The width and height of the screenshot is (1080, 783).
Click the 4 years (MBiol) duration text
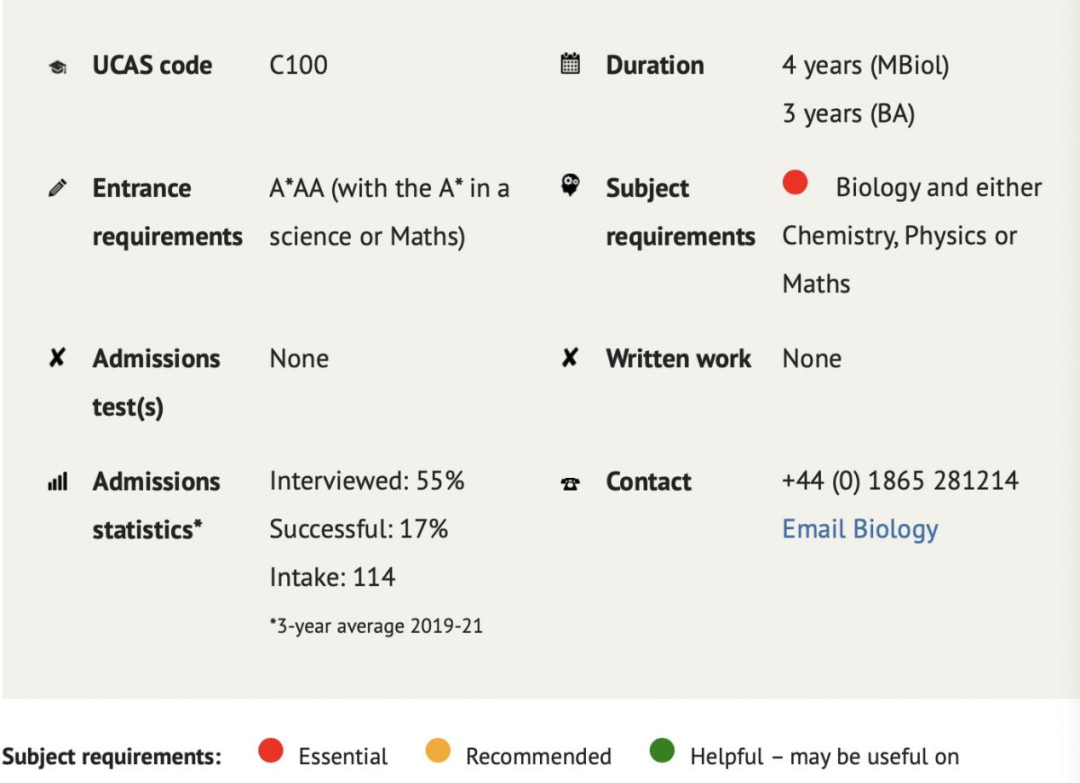865,65
